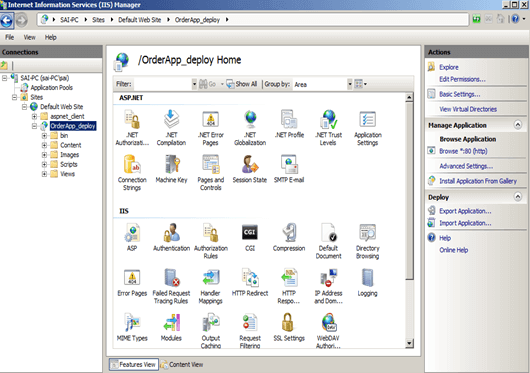530x373 pixels.
Task: Click the Back navigation button
Action: pyautogui.click(x=7, y=20)
